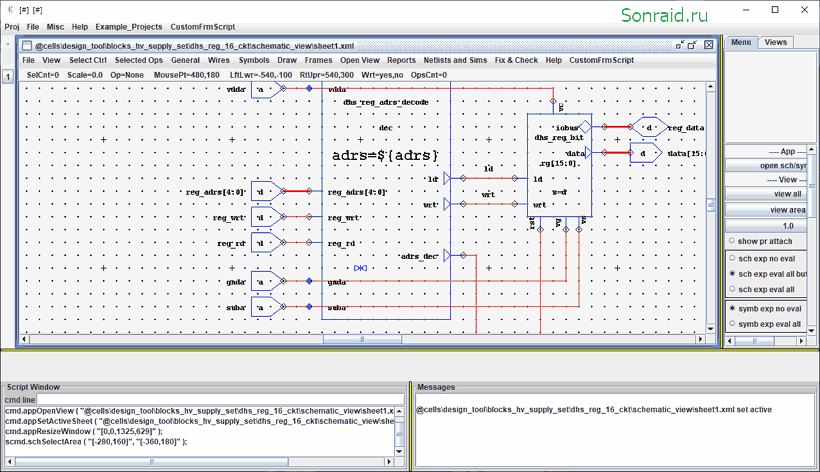This screenshot has height=472, width=820.
Task: Click the inner sheet window maximize icon
Action: pyautogui.click(x=692, y=45)
